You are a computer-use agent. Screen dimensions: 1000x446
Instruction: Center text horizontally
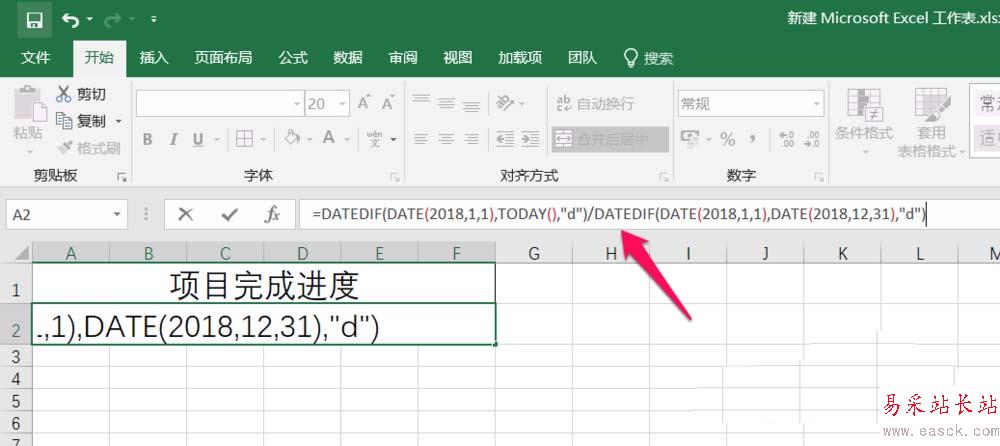pyautogui.click(x=446, y=138)
